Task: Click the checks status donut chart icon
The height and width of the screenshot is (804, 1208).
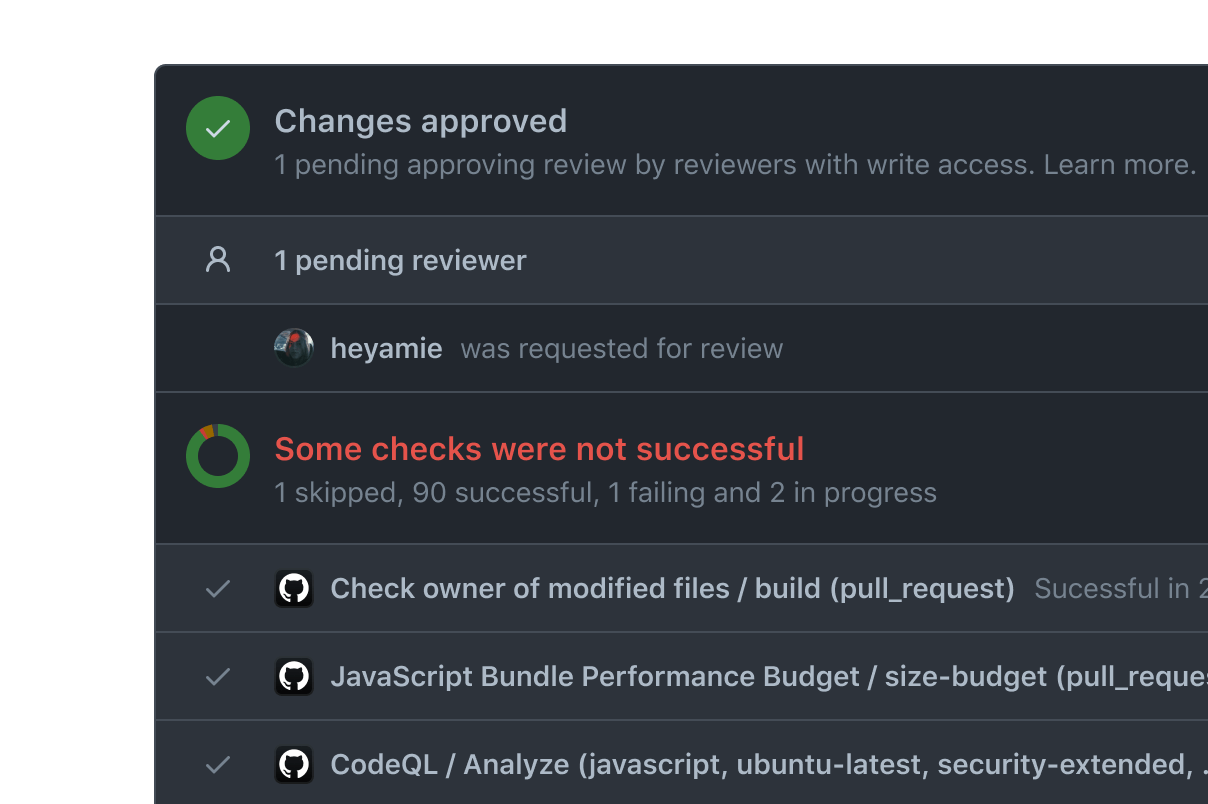Action: point(218,456)
